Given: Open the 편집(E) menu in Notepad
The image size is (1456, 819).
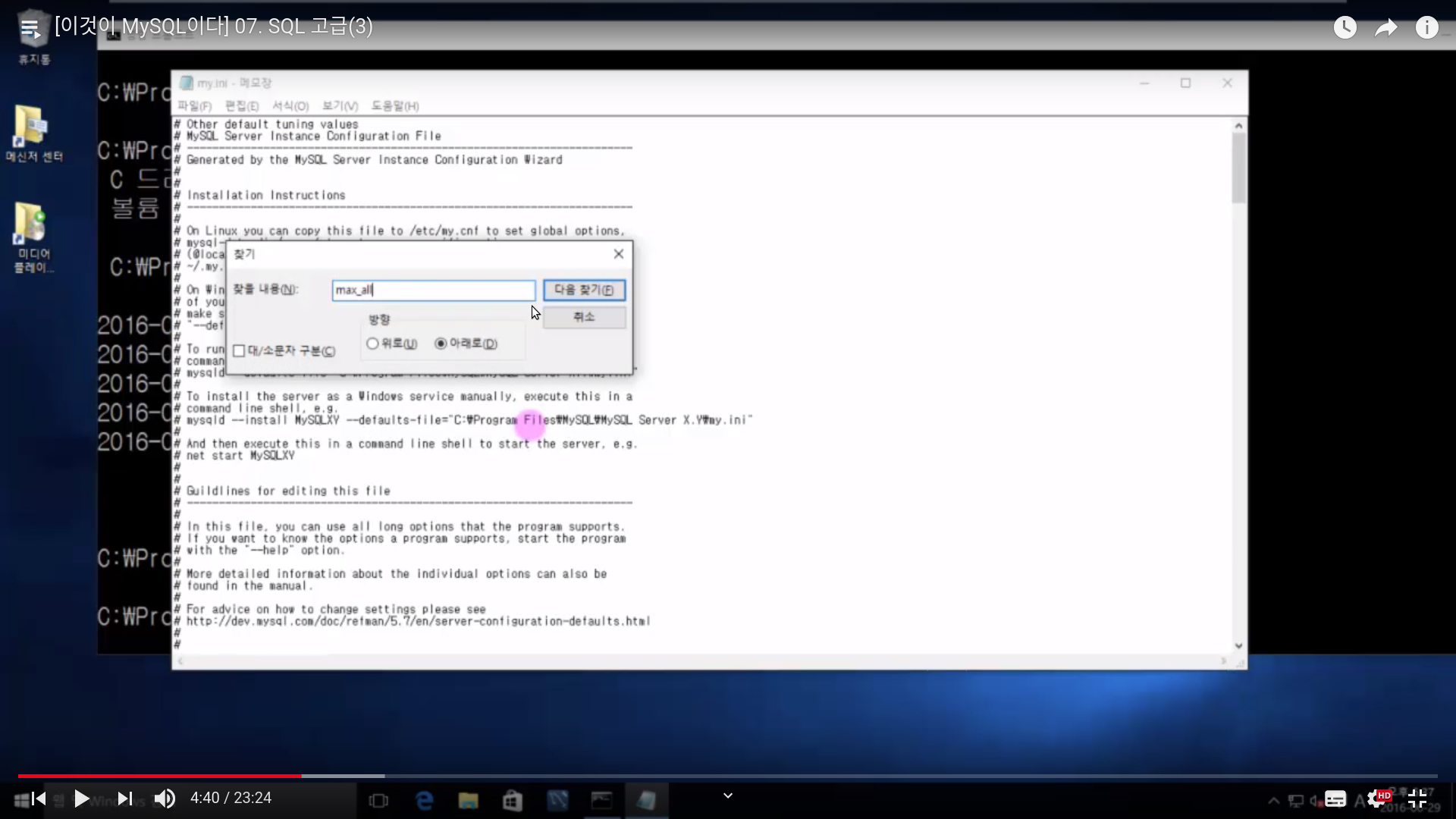Looking at the screenshot, I should point(242,106).
